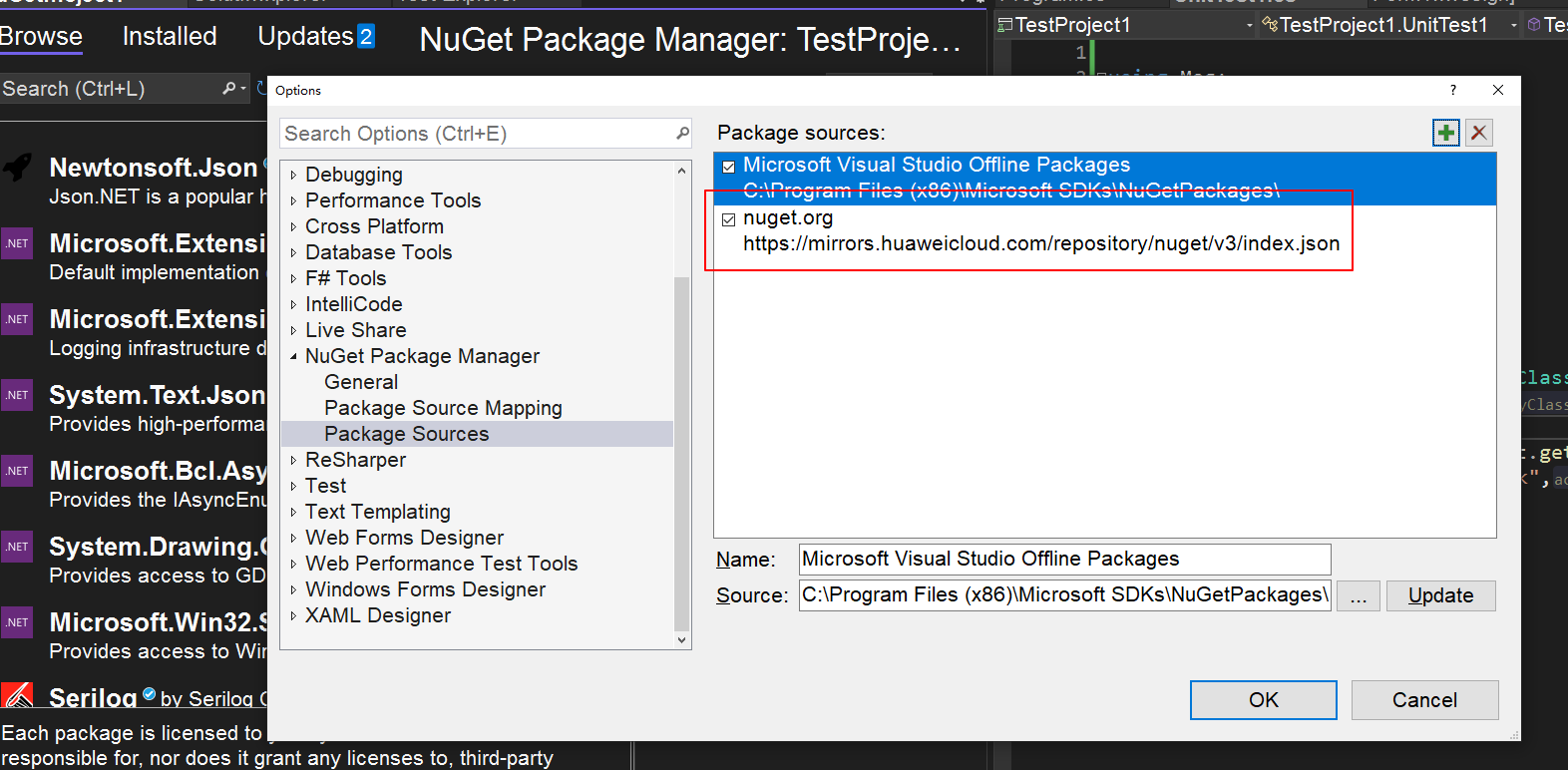Select the nuget.org source row
The width and height of the screenshot is (1568, 770).
coord(1105,231)
